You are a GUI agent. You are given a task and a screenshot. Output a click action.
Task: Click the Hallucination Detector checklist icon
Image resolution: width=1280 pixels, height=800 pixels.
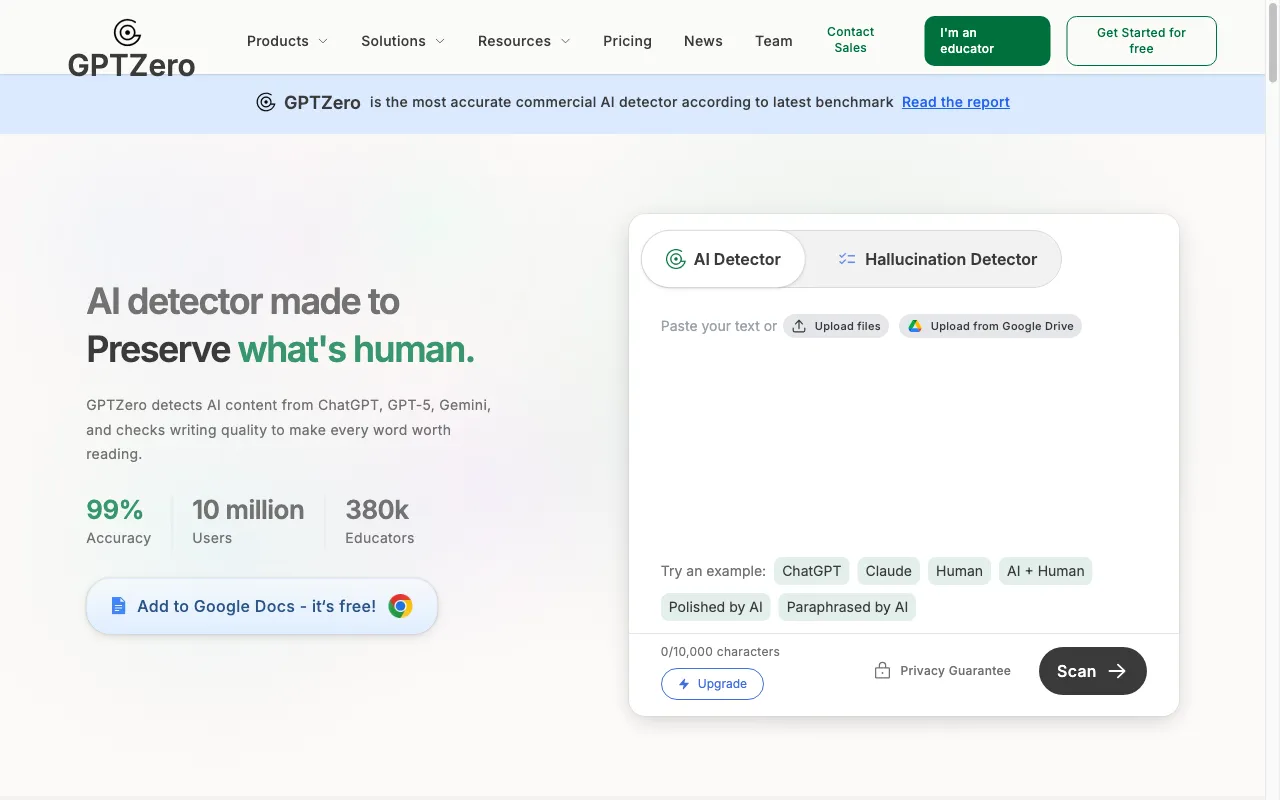point(847,259)
